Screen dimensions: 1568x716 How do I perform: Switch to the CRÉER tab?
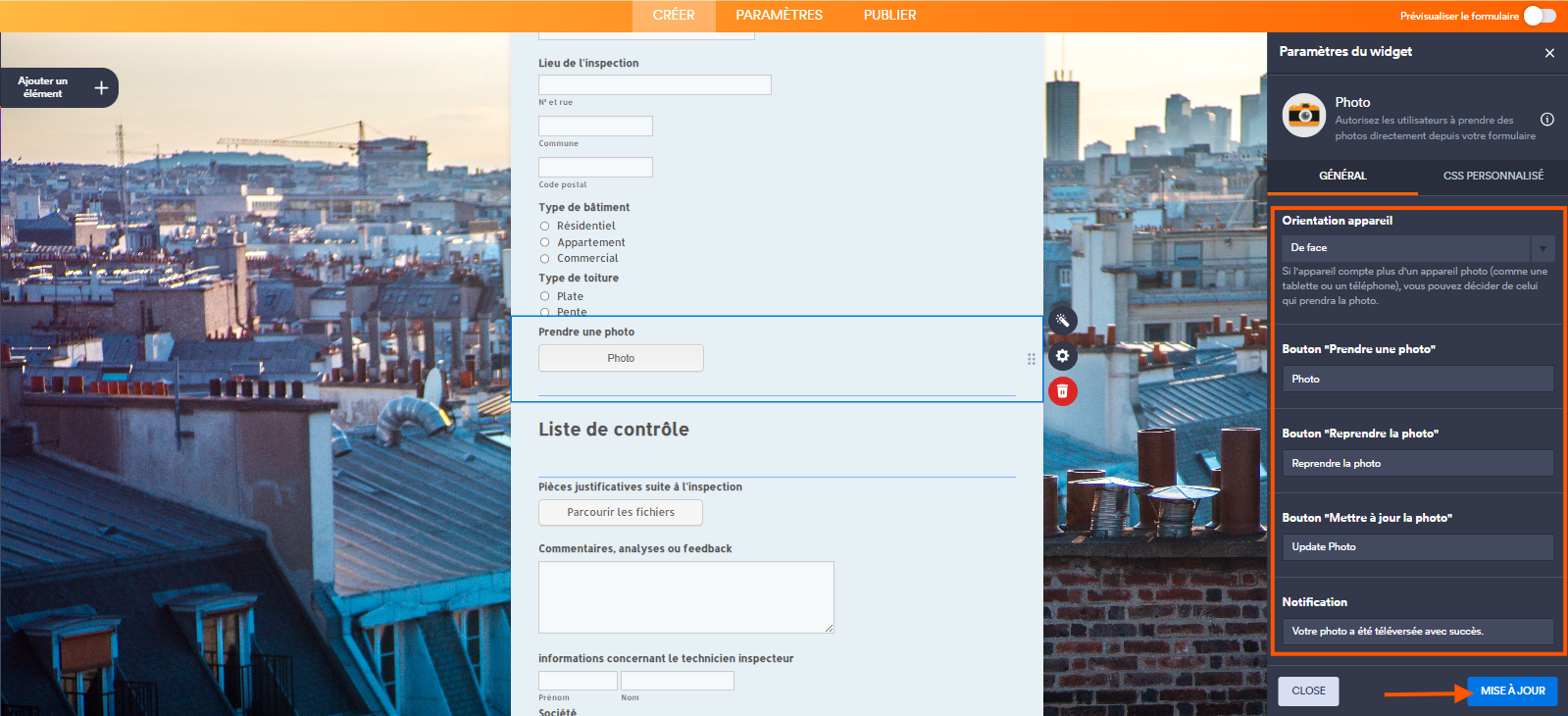(674, 16)
